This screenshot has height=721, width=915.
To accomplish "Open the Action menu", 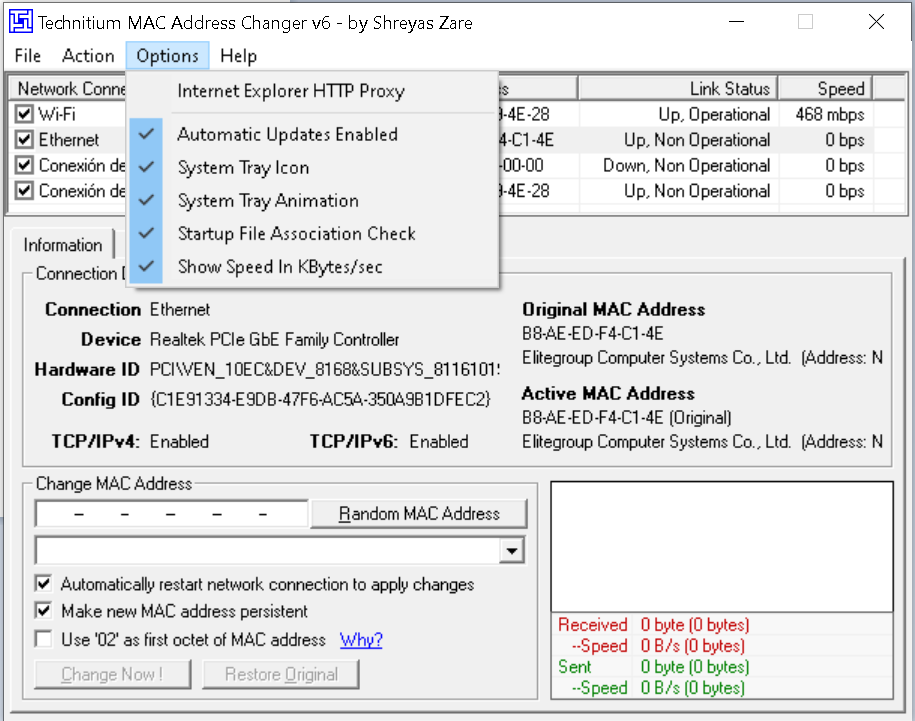I will tap(88, 56).
